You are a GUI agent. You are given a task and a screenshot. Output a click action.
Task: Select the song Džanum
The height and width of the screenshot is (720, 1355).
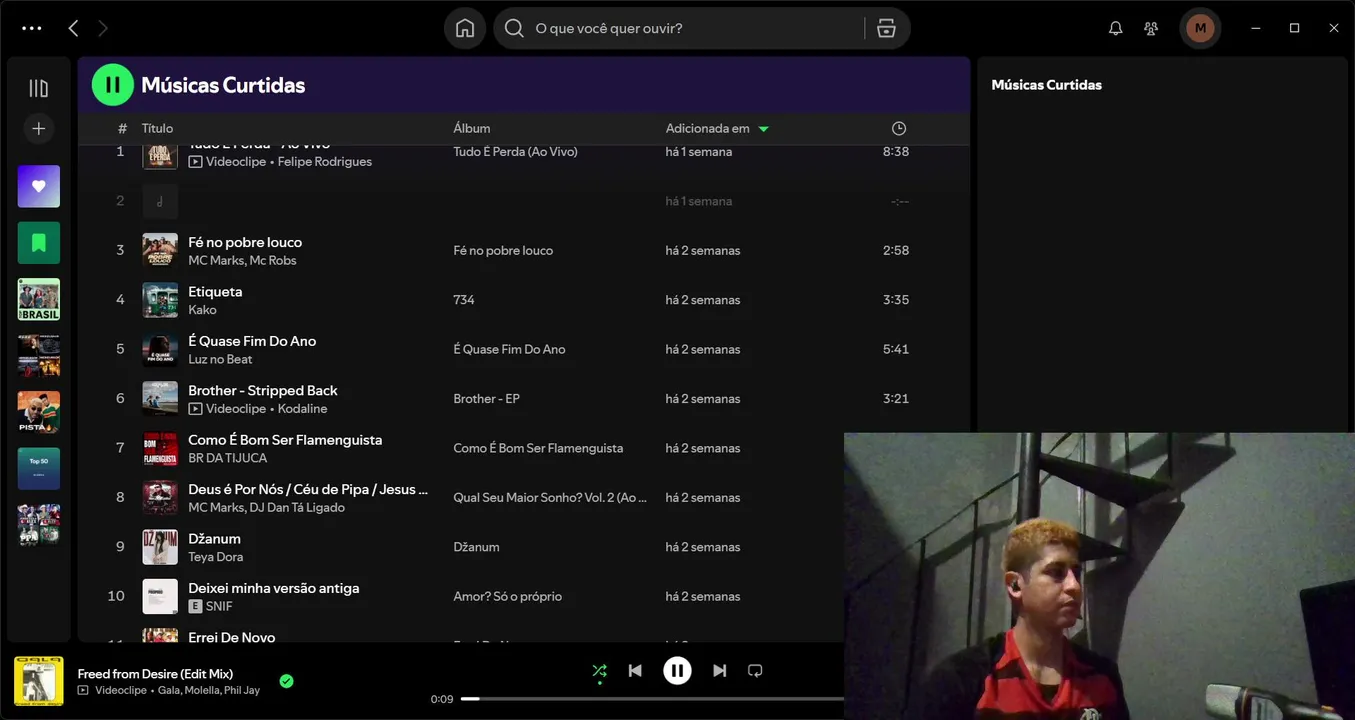[x=214, y=538]
